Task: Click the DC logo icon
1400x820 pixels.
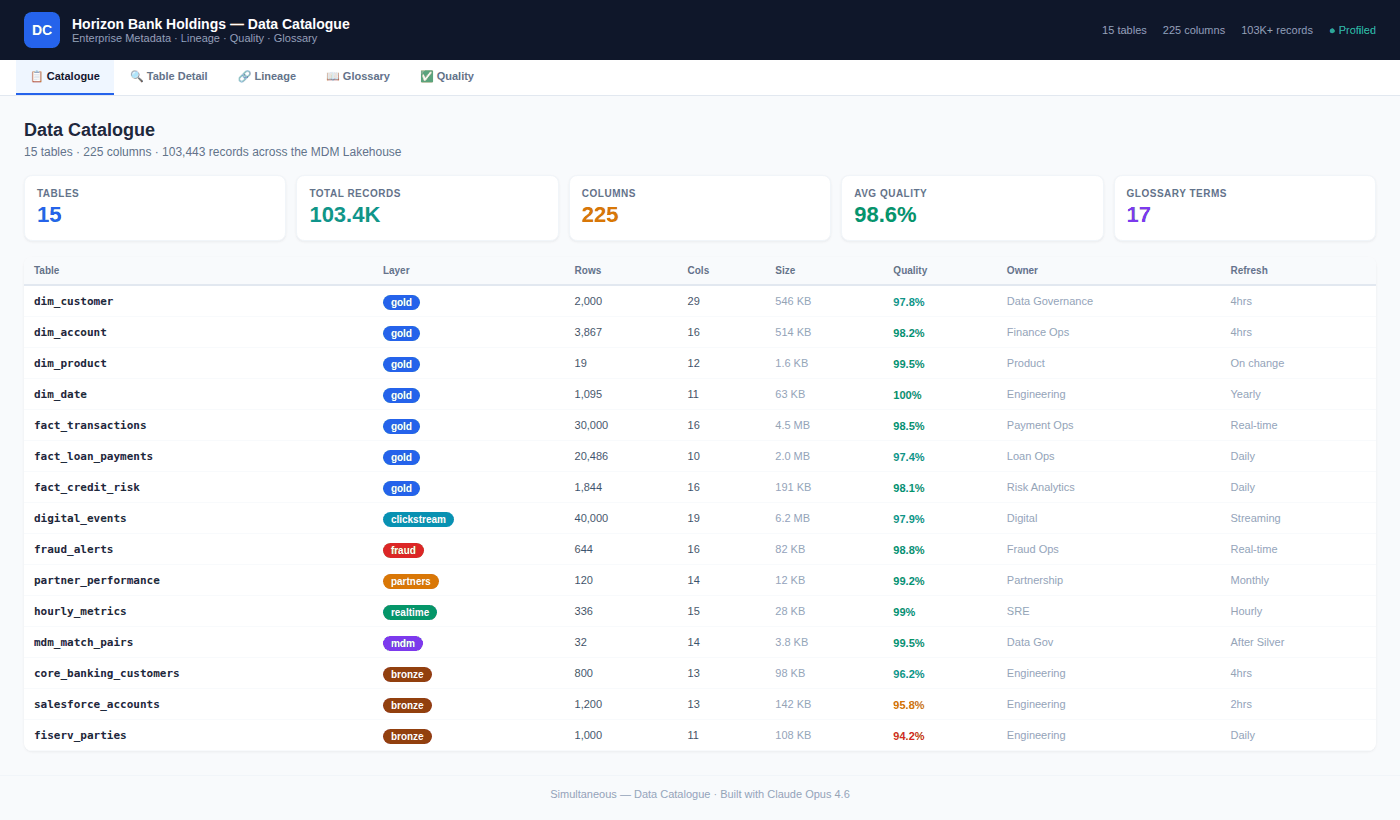Action: 42,30
